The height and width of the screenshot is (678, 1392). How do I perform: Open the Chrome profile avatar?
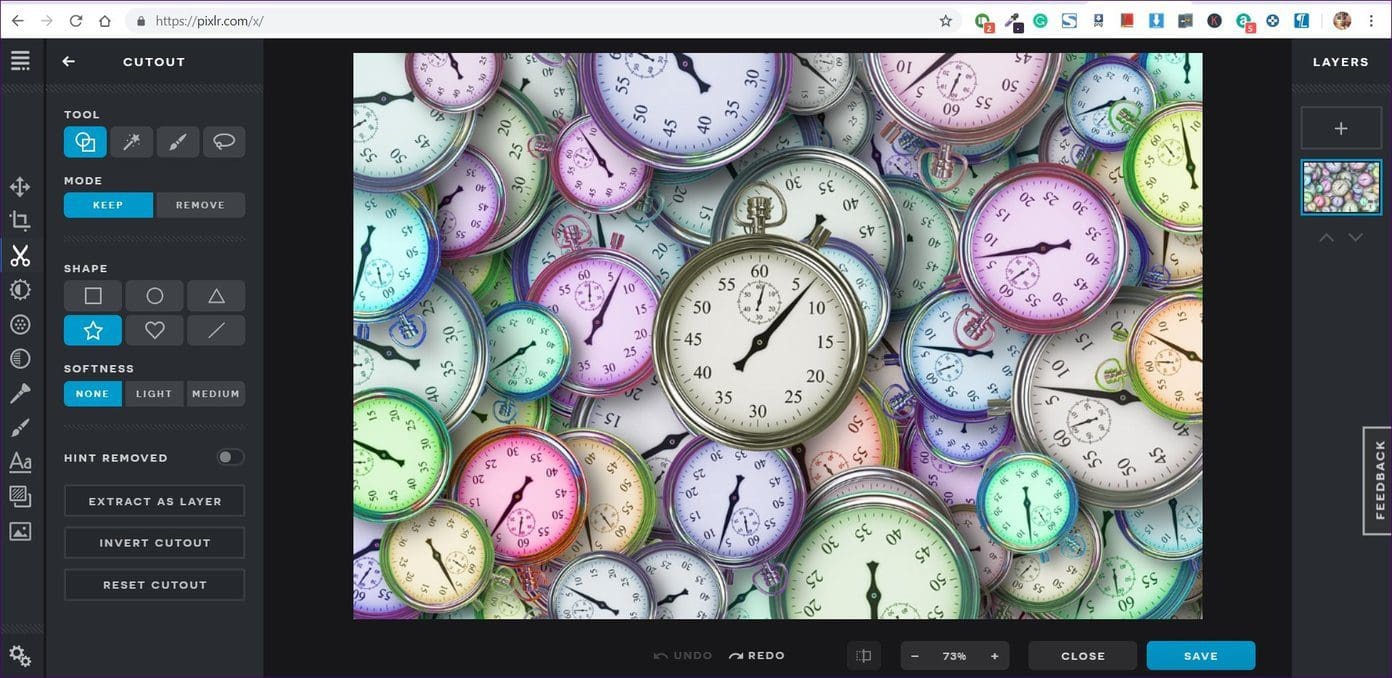(1342, 21)
